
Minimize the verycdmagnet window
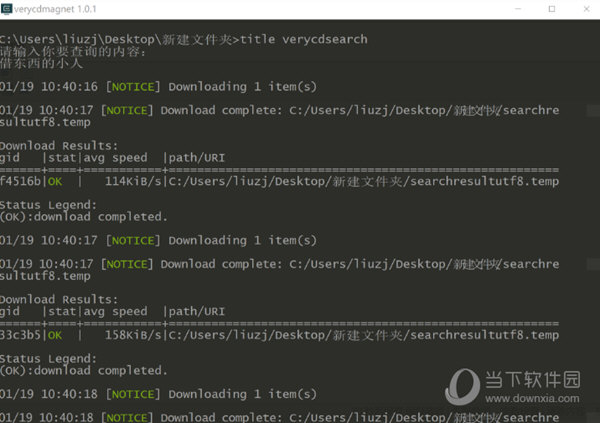(x=518, y=9)
